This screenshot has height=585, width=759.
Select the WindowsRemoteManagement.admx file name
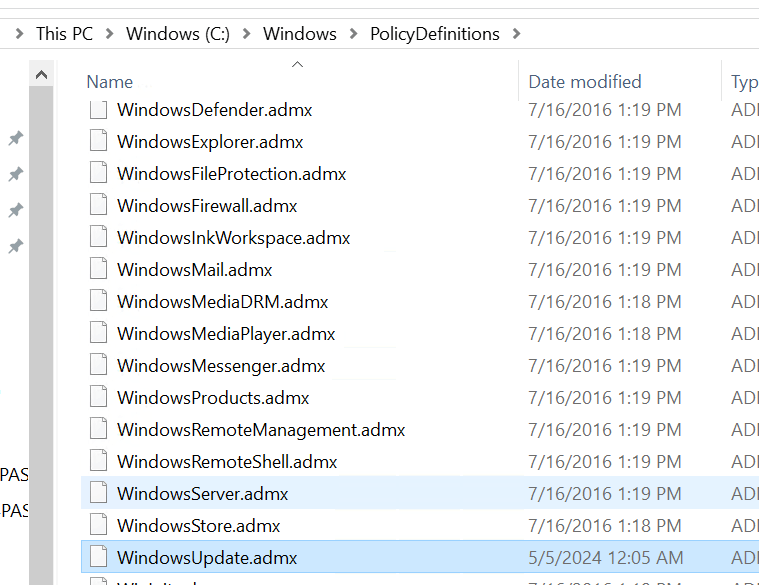pyautogui.click(x=261, y=429)
